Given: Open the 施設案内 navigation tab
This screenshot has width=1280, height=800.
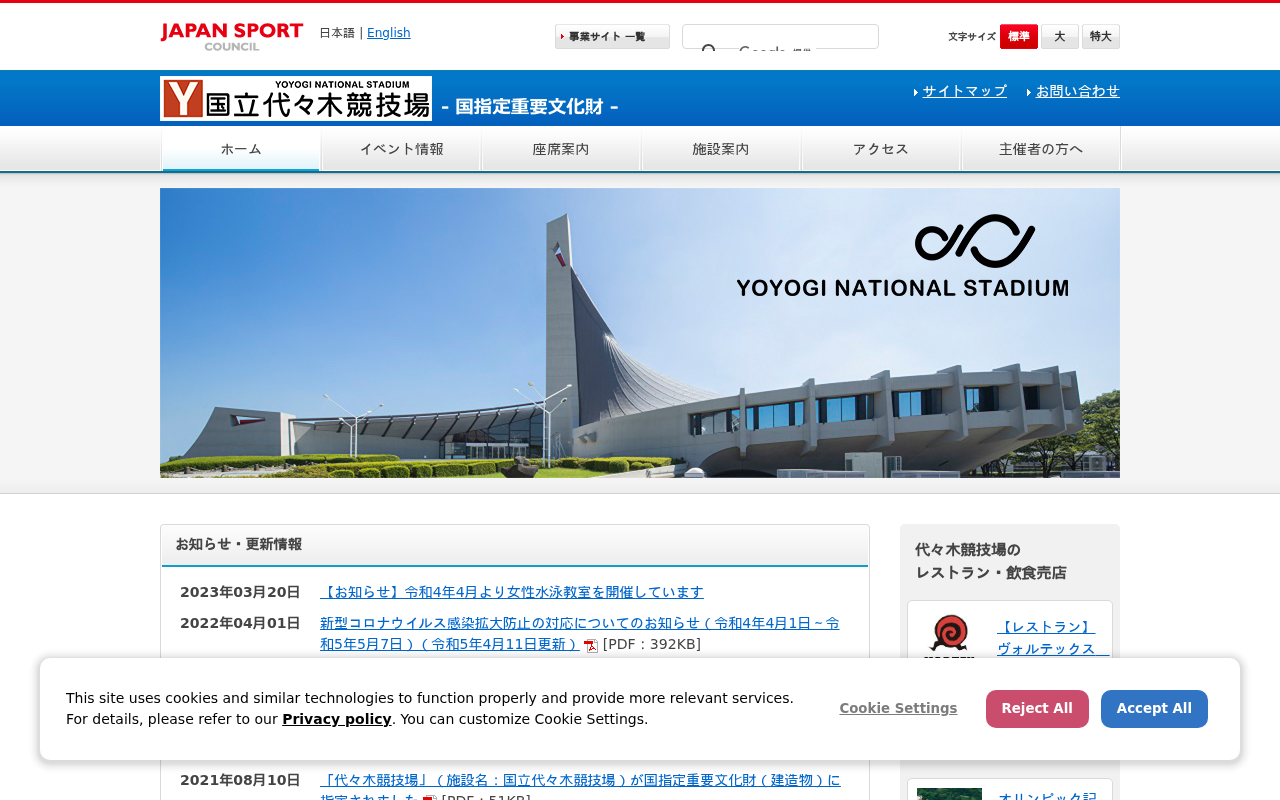Looking at the screenshot, I should (721, 149).
